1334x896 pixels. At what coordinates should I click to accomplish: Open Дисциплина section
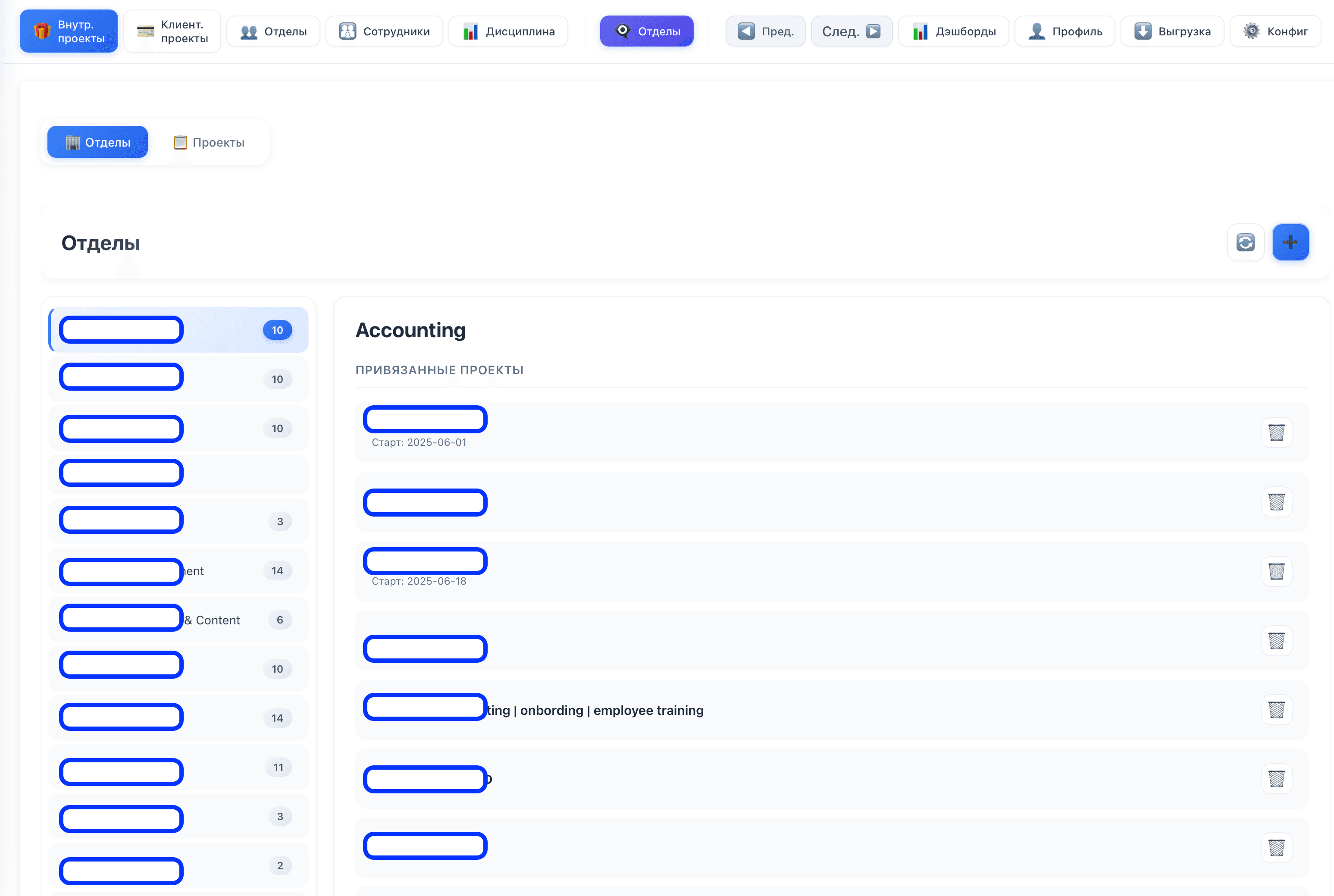pos(508,31)
